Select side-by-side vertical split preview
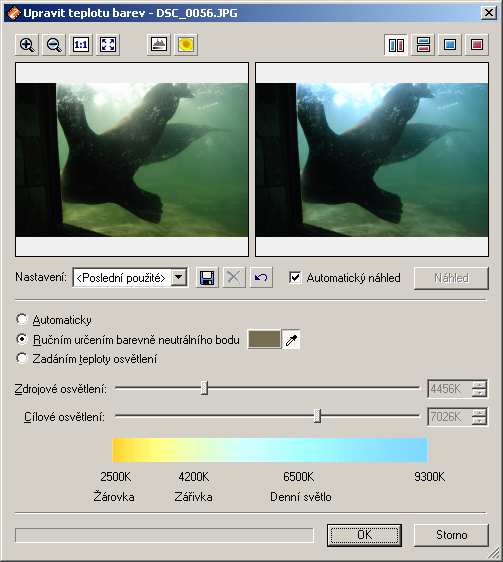The width and height of the screenshot is (503, 562). [396, 45]
